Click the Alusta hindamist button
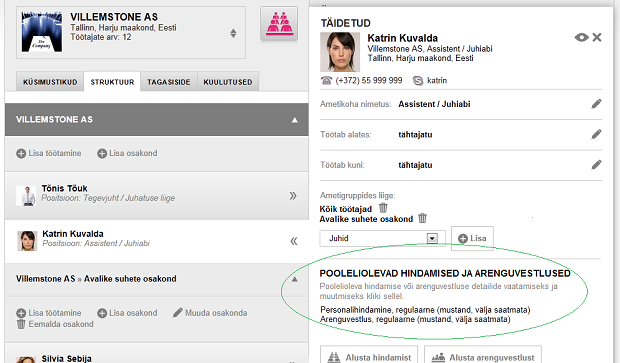This screenshot has width=620, height=363. (x=369, y=357)
